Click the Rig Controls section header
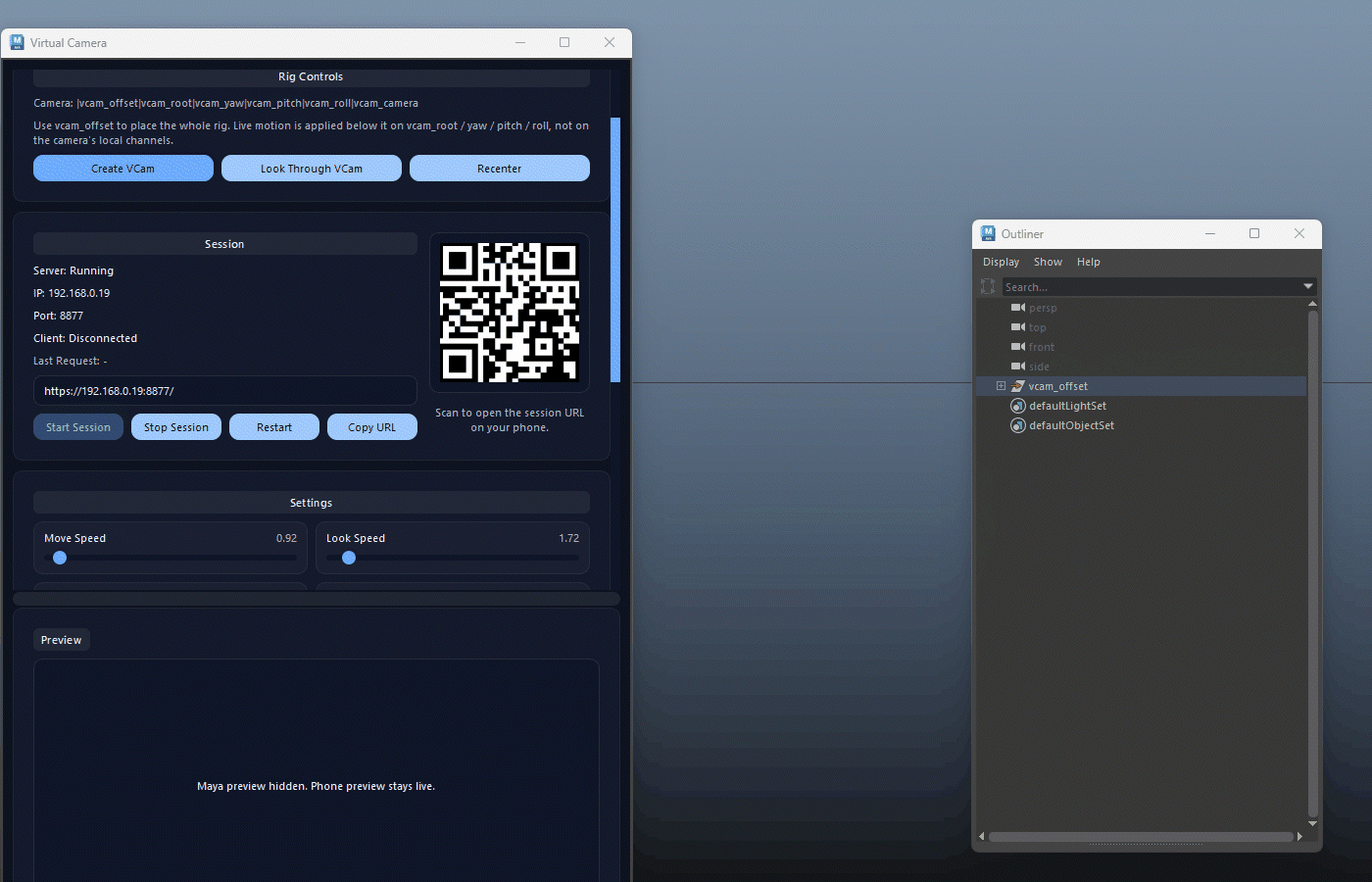1372x882 pixels. [x=312, y=76]
